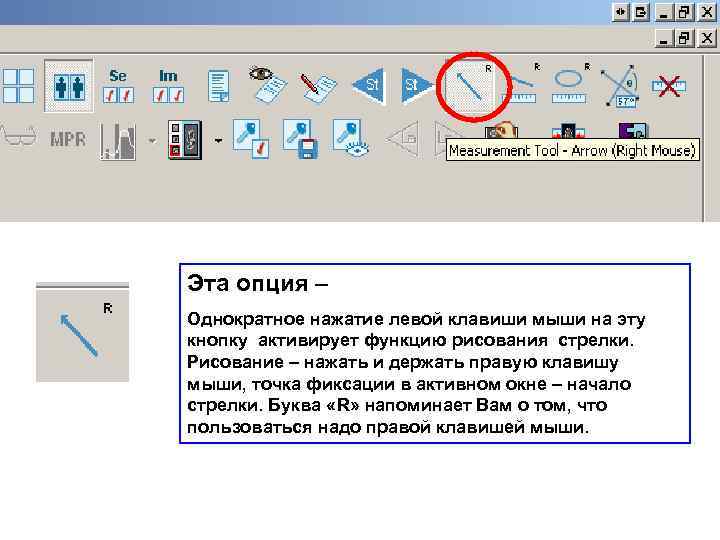The image size is (720, 540).
Task: Close the outer application window
Action: click(x=707, y=12)
